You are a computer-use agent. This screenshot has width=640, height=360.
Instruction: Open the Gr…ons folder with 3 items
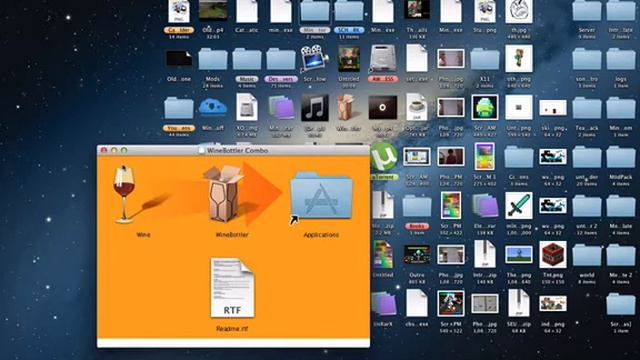coord(519,158)
